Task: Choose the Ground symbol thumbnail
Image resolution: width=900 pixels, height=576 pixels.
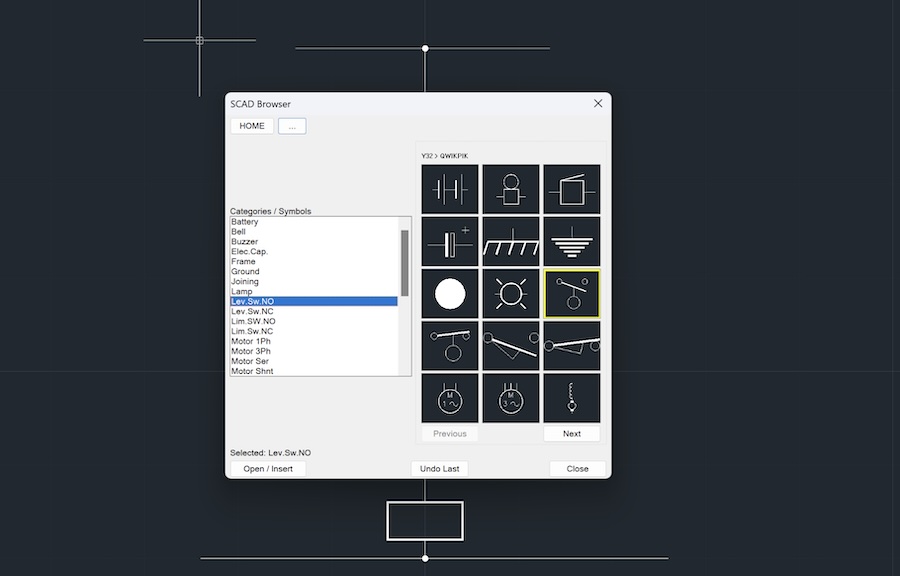Action: [x=572, y=242]
